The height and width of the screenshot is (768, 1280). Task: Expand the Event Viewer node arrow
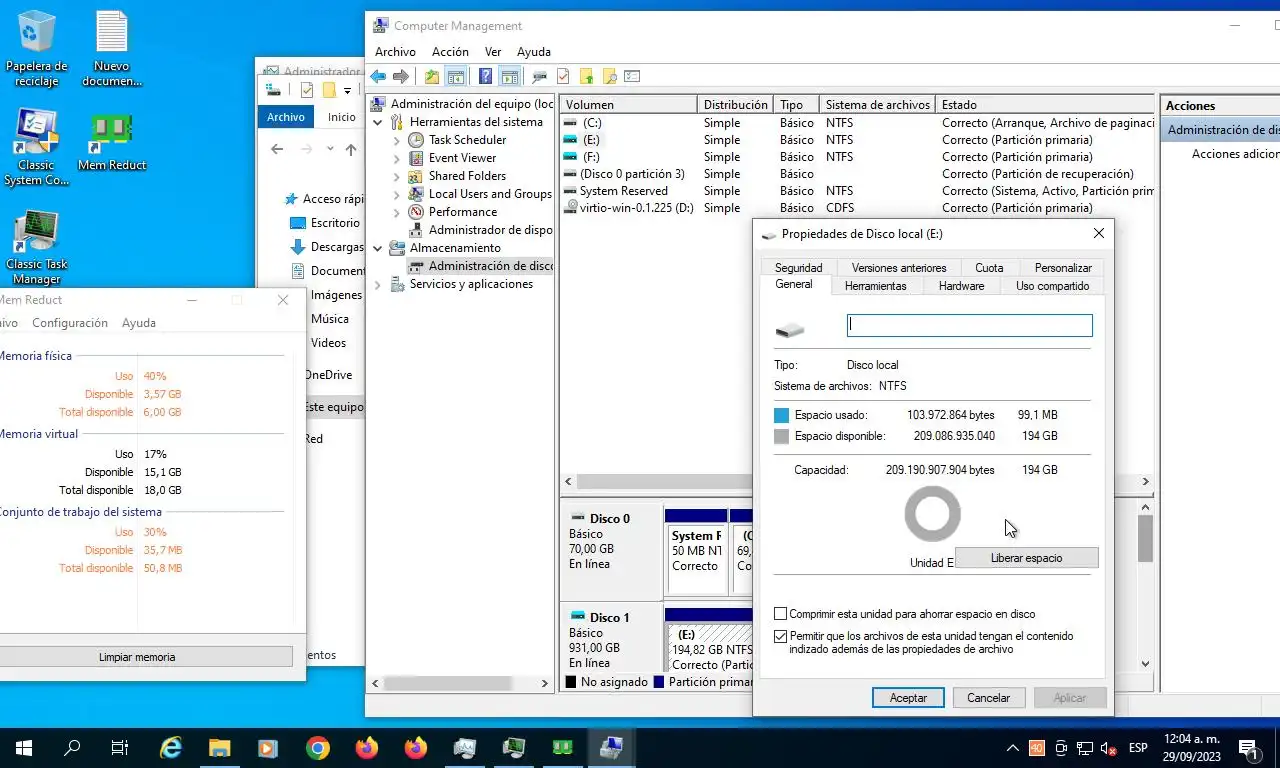tap(397, 158)
